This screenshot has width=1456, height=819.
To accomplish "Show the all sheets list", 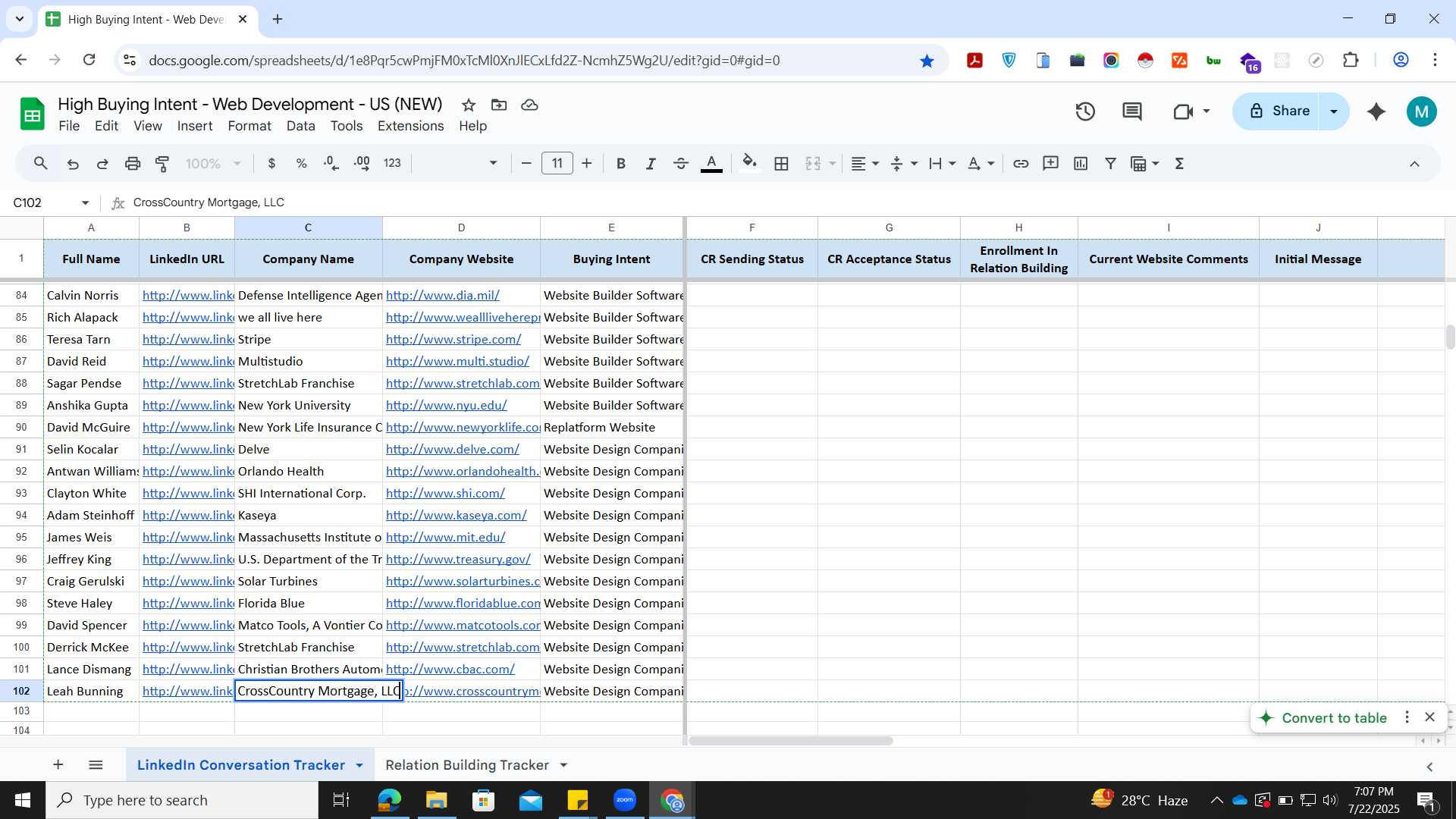I will point(96,764).
